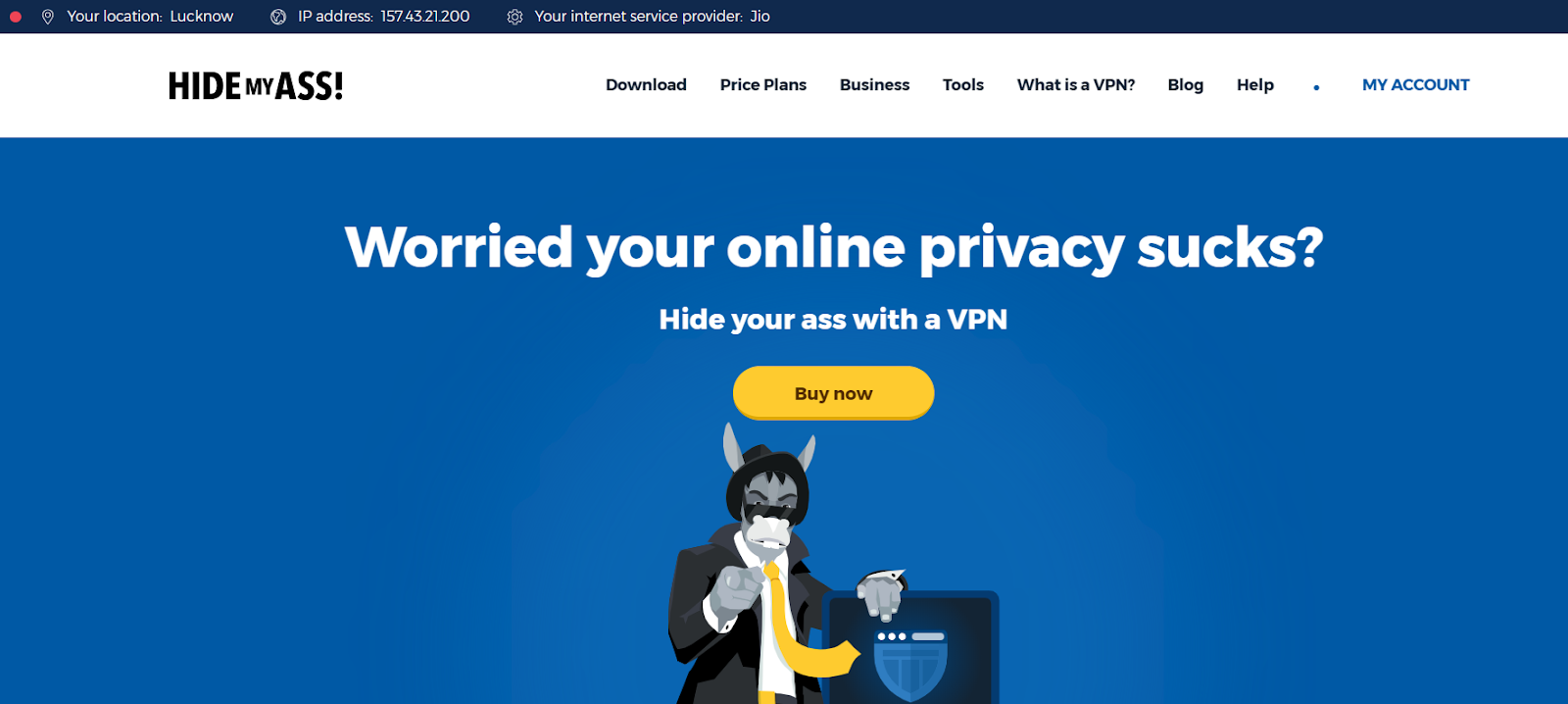Image resolution: width=1568 pixels, height=704 pixels.
Task: Click the HideMyAss logo
Action: click(x=256, y=85)
